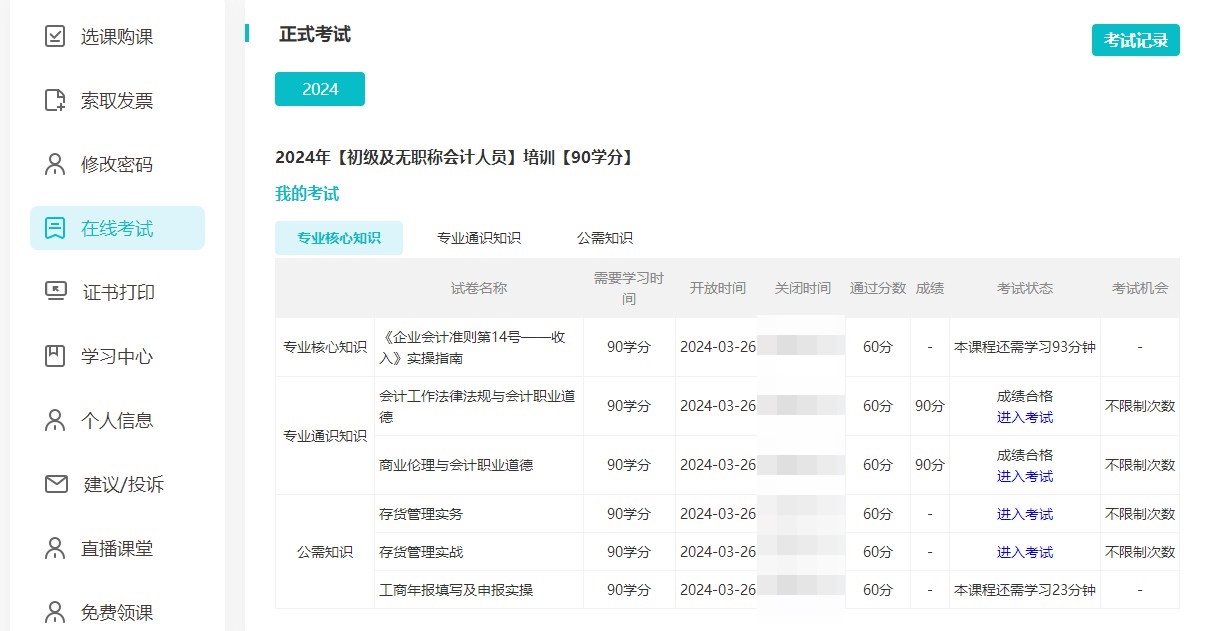Open 进入考试 beside 存货管理实战
The width and height of the screenshot is (1206, 631).
point(1024,551)
